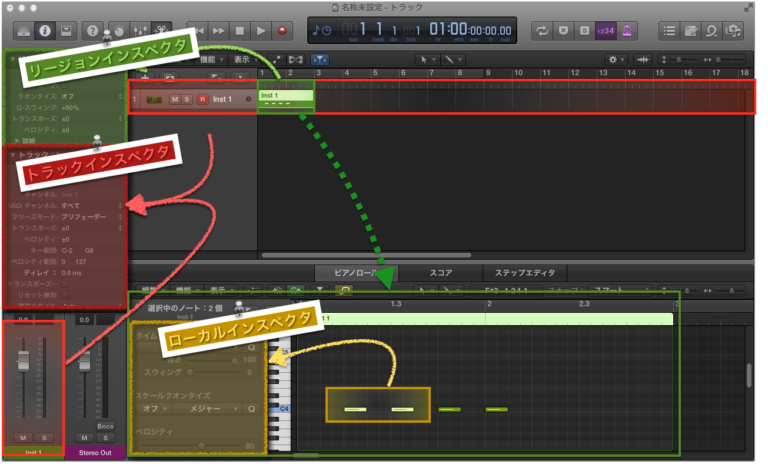
Task: Open tracks area 機能 menu
Action: click(212, 59)
